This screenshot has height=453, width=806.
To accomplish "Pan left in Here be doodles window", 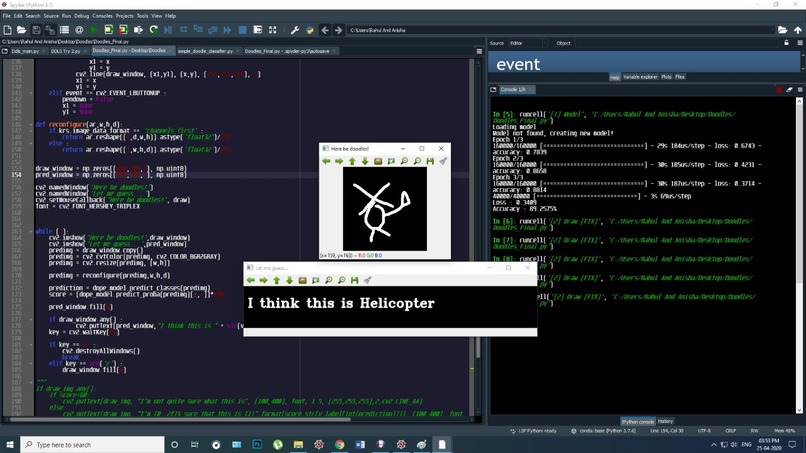I will click(x=326, y=161).
